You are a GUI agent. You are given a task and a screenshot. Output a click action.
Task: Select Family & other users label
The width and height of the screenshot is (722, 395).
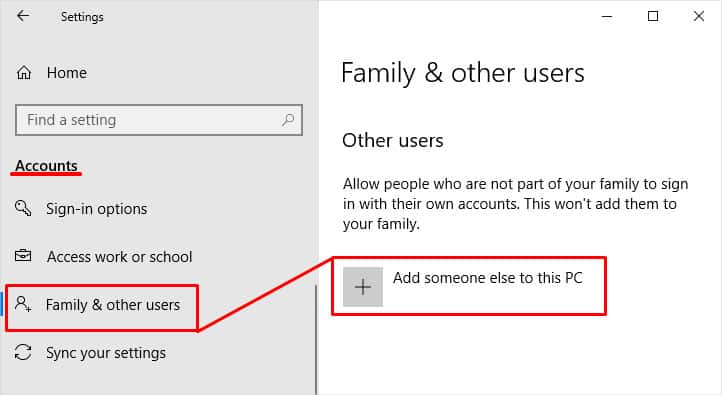tap(113, 305)
